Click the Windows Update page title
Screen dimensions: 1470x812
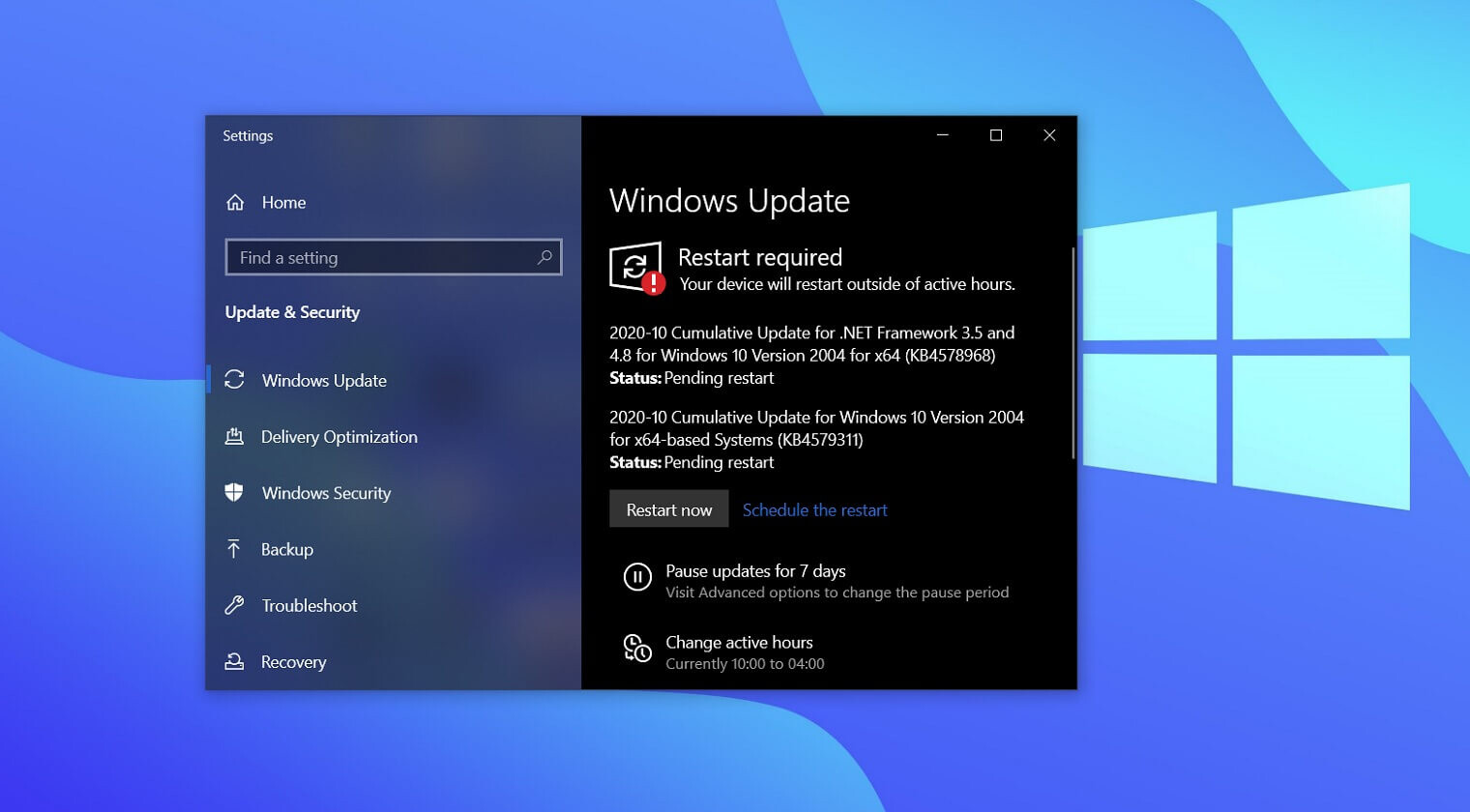click(729, 200)
